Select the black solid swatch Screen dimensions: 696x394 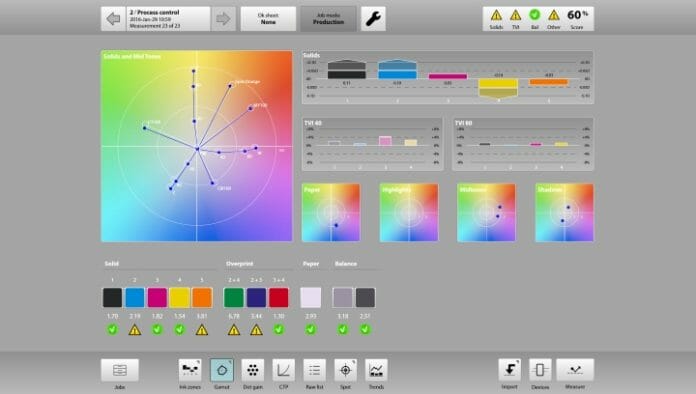112,297
